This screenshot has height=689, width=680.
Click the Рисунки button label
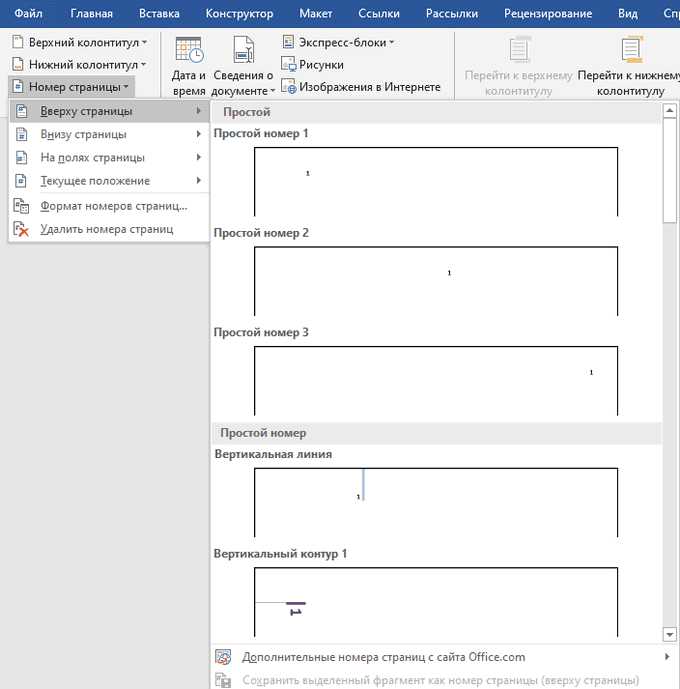tap(321, 65)
